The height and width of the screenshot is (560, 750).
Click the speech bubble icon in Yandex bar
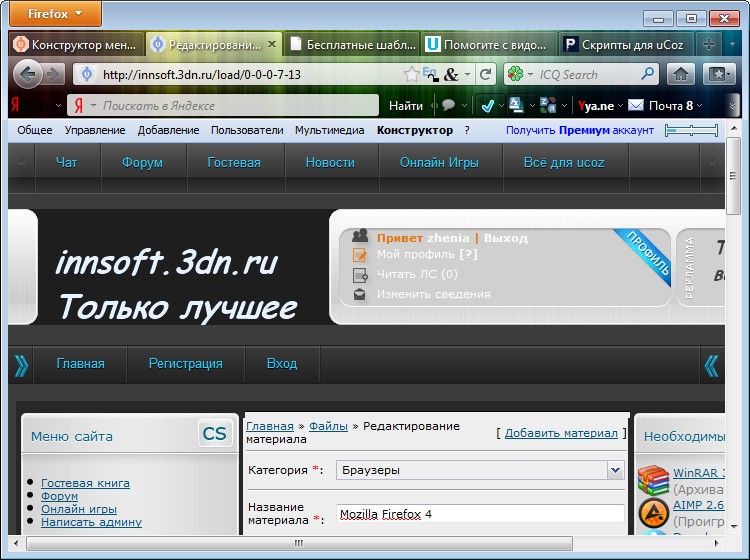click(x=448, y=105)
